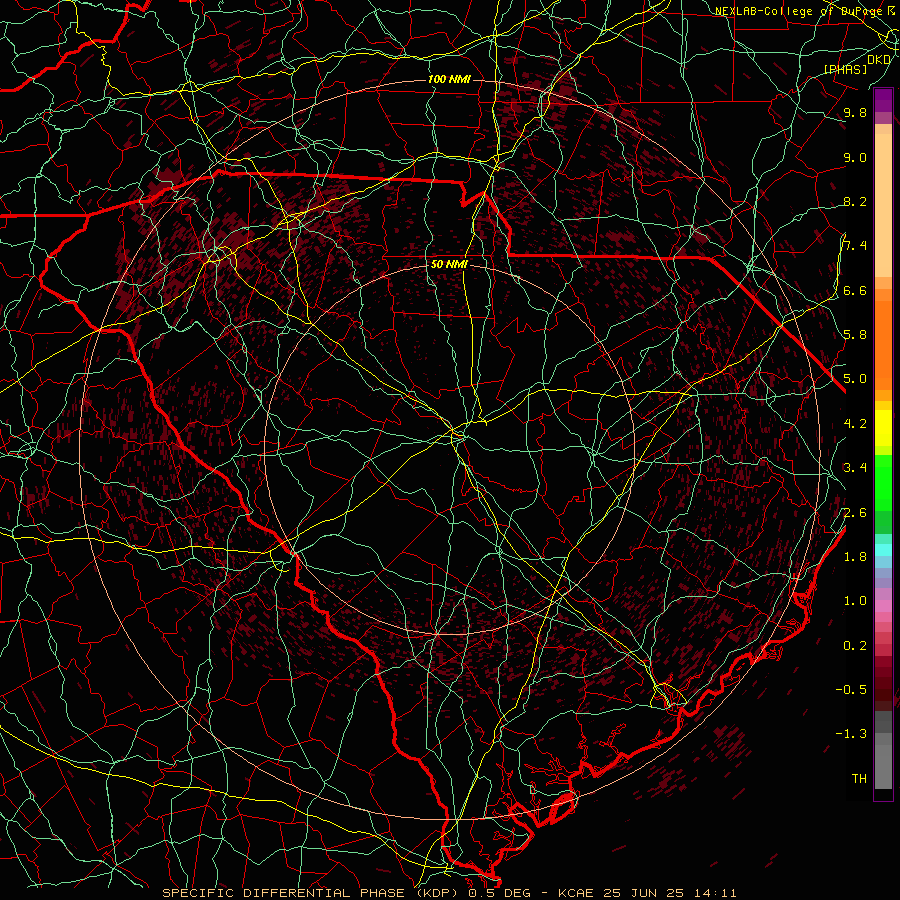The image size is (900, 900).
Task: Click the 50 NMI range ring label
Action: point(449,264)
